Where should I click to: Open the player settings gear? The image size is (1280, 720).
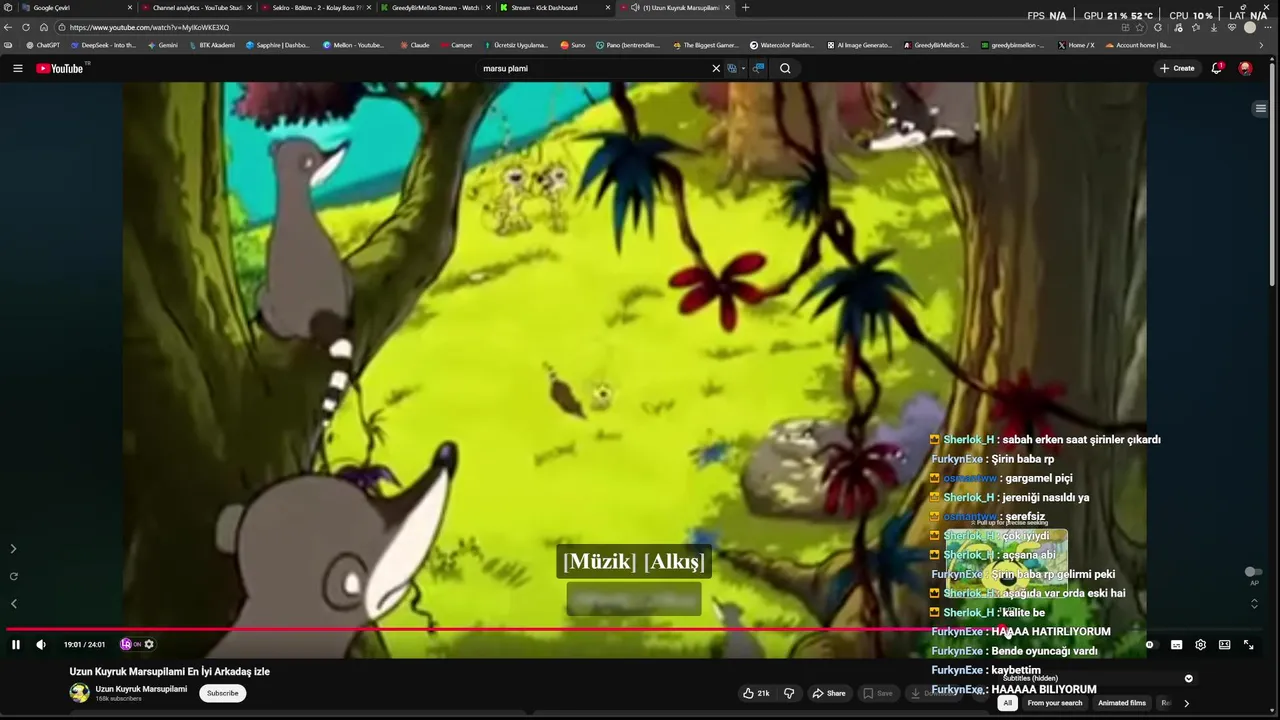tap(1200, 645)
